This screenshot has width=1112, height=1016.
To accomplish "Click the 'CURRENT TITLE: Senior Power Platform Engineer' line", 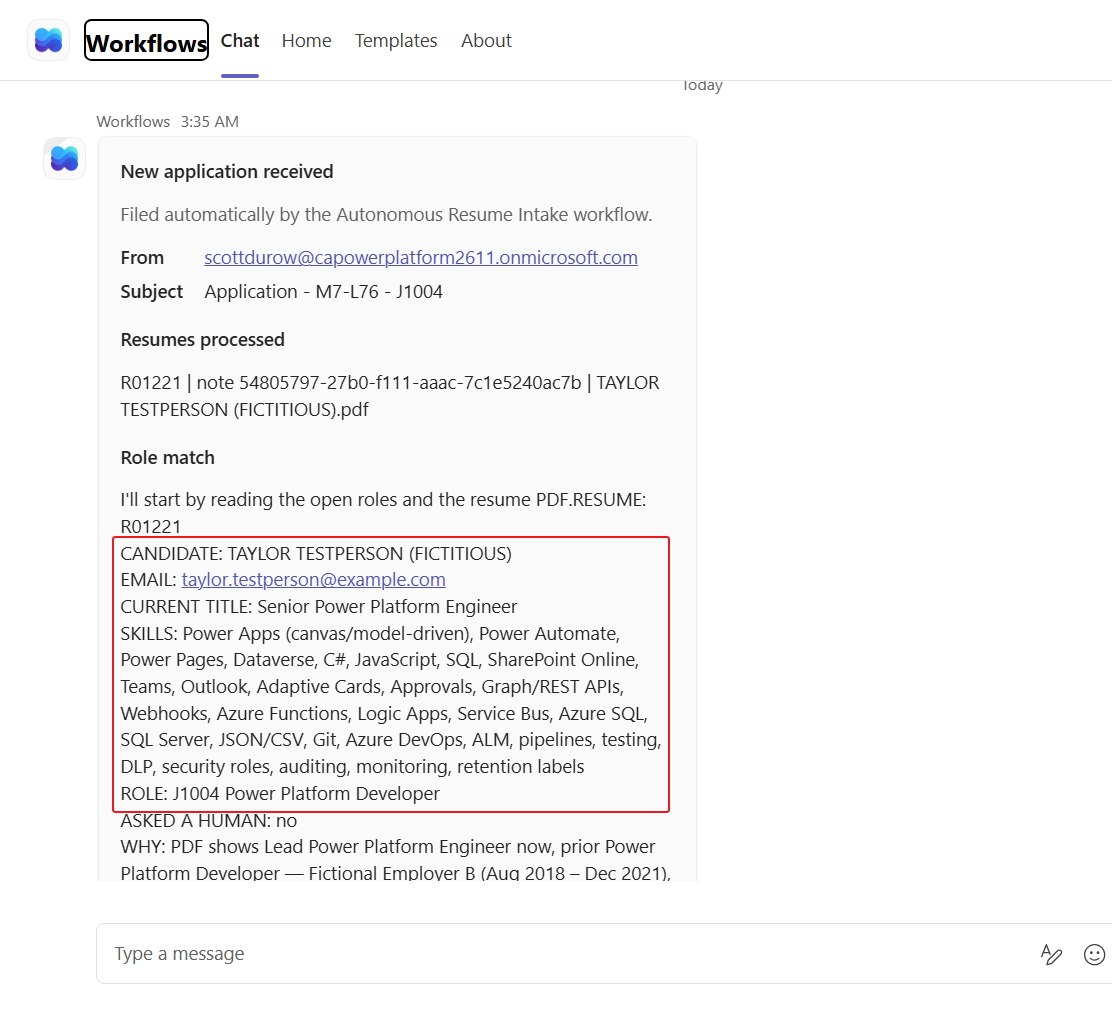I will [318, 607].
